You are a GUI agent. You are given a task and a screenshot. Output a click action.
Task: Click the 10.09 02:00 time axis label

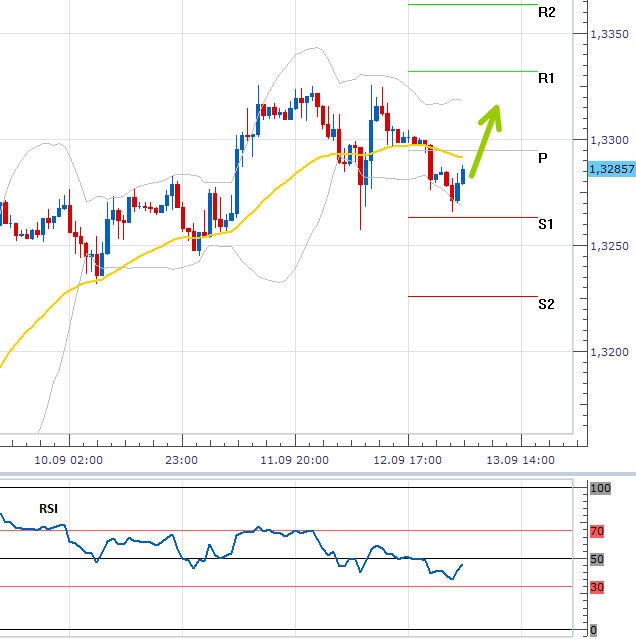68,460
